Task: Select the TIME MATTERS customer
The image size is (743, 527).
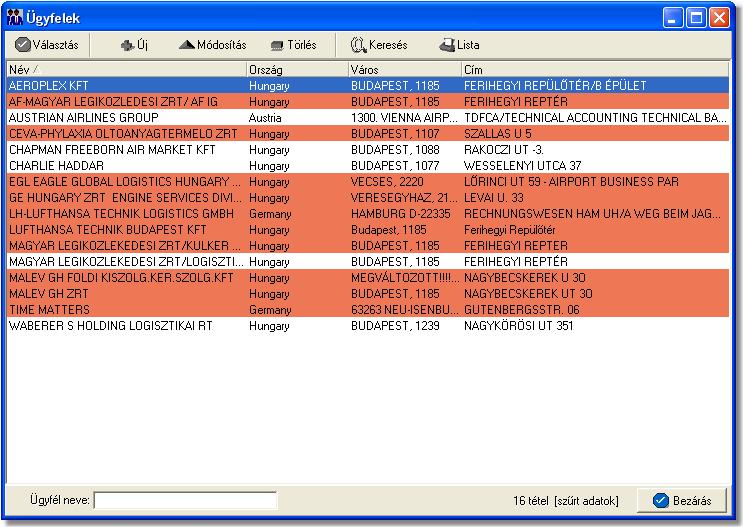Action: [368, 310]
